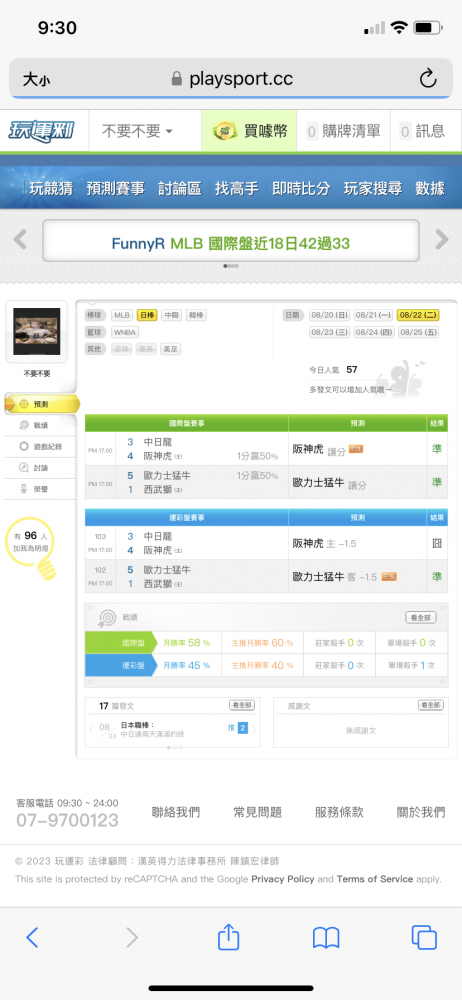Open the 大小 text size control
The image size is (462, 1000).
pyautogui.click(x=36, y=80)
